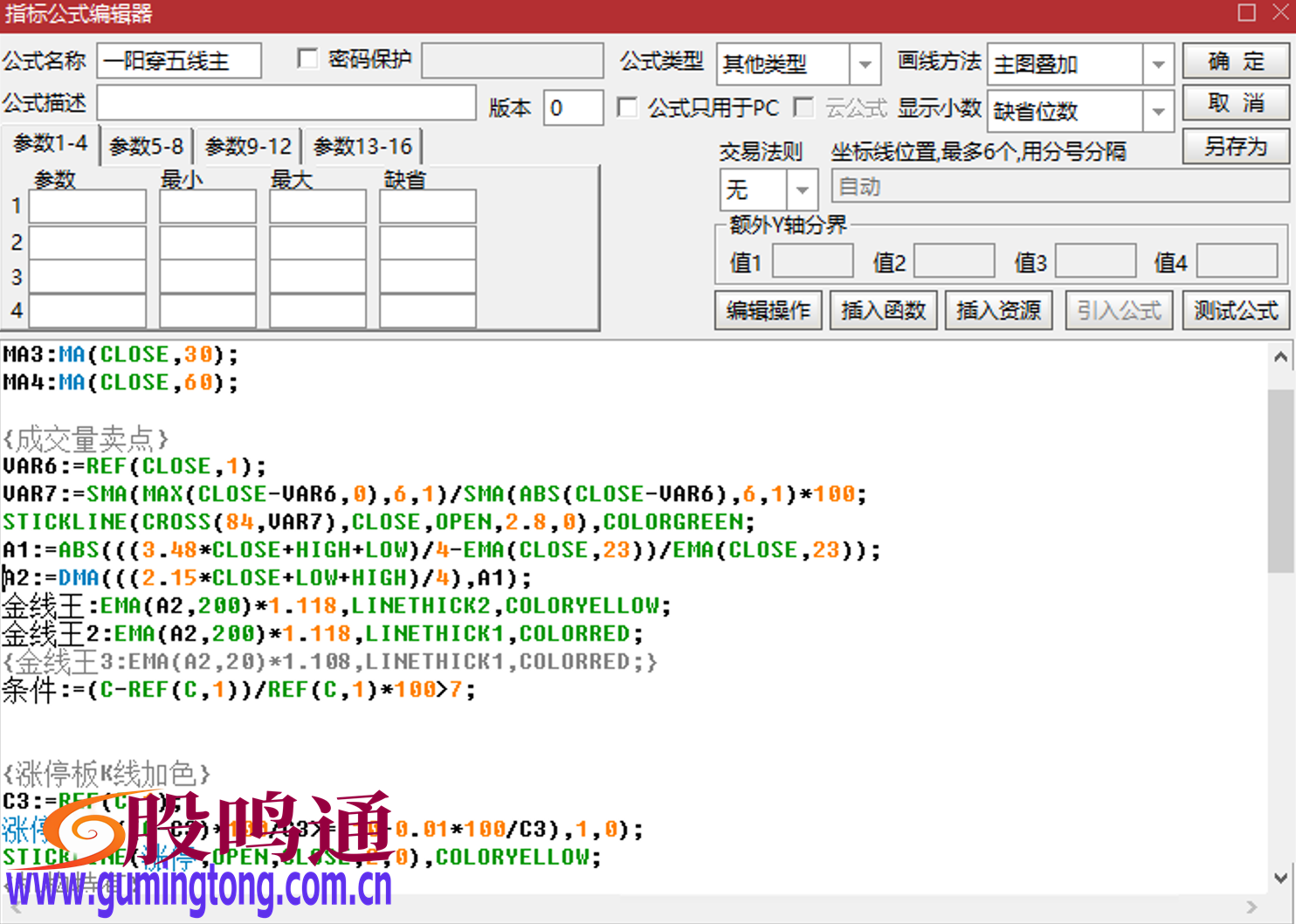
Task: Open the 公式类型 dropdown
Action: click(x=865, y=64)
